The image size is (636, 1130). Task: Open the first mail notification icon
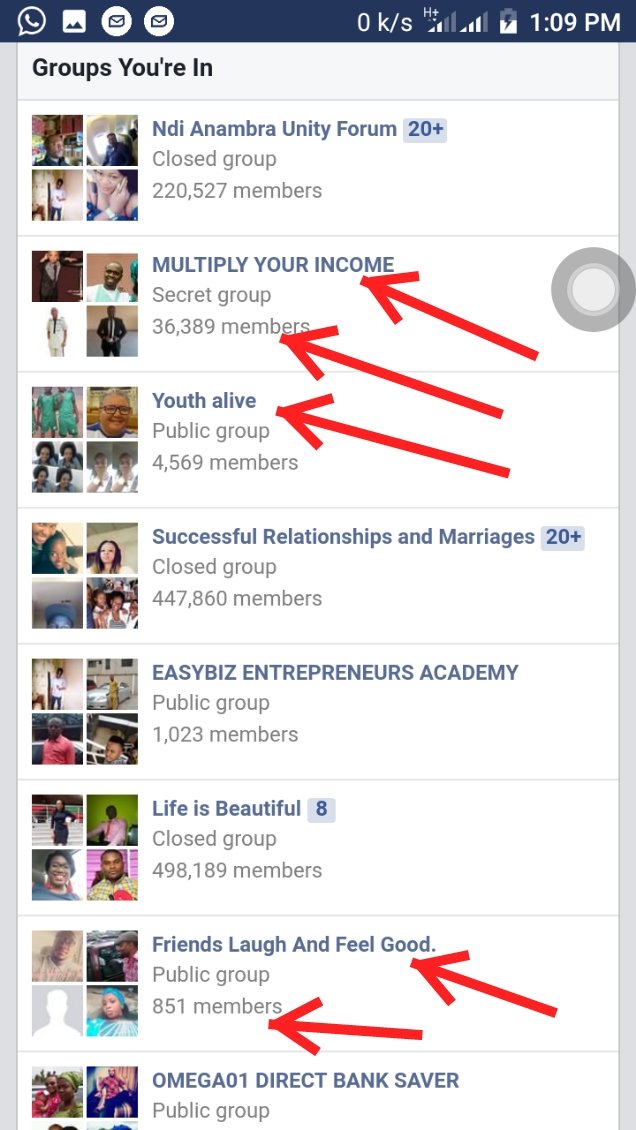(x=116, y=21)
